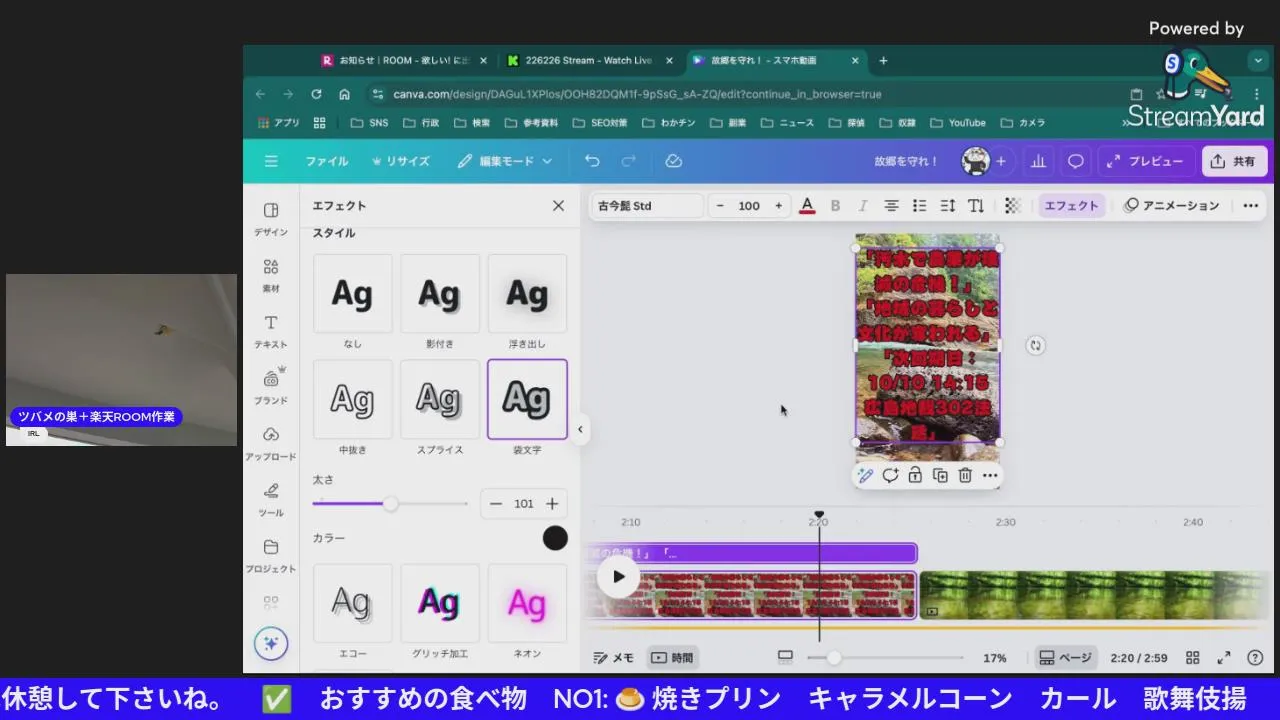Click the プレビュー button
The image size is (1280, 720).
coord(1145,161)
